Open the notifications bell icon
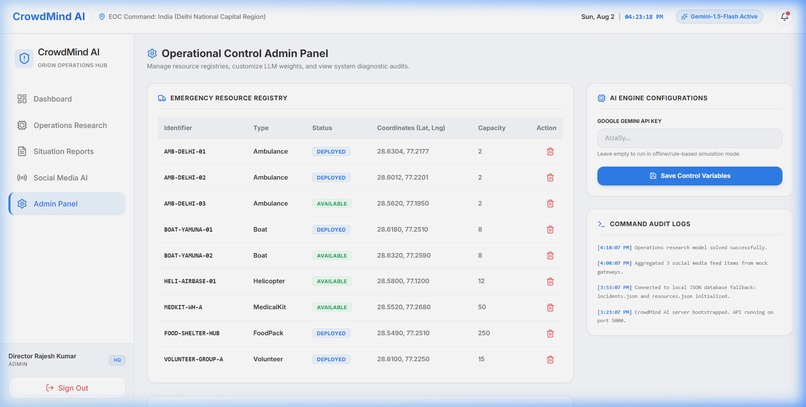806x407 pixels. [784, 16]
